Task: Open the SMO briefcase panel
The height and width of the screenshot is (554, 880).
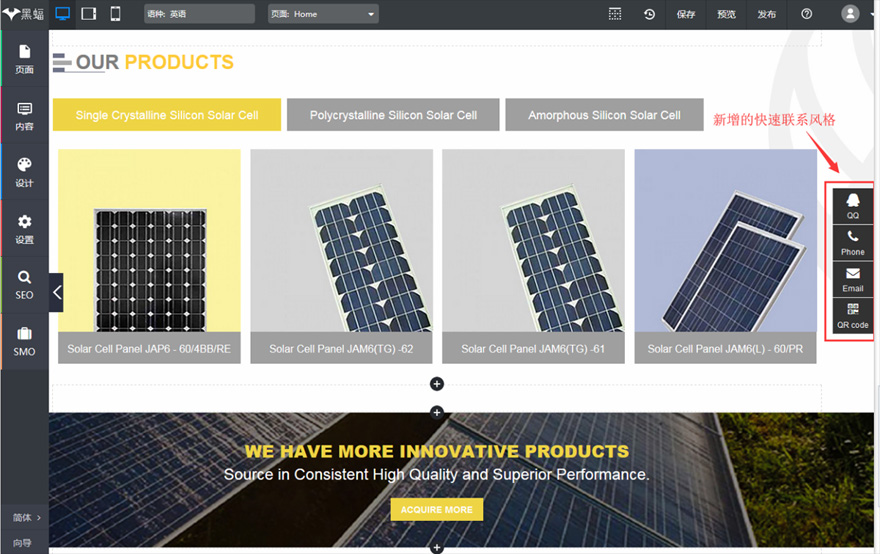Action: point(24,342)
